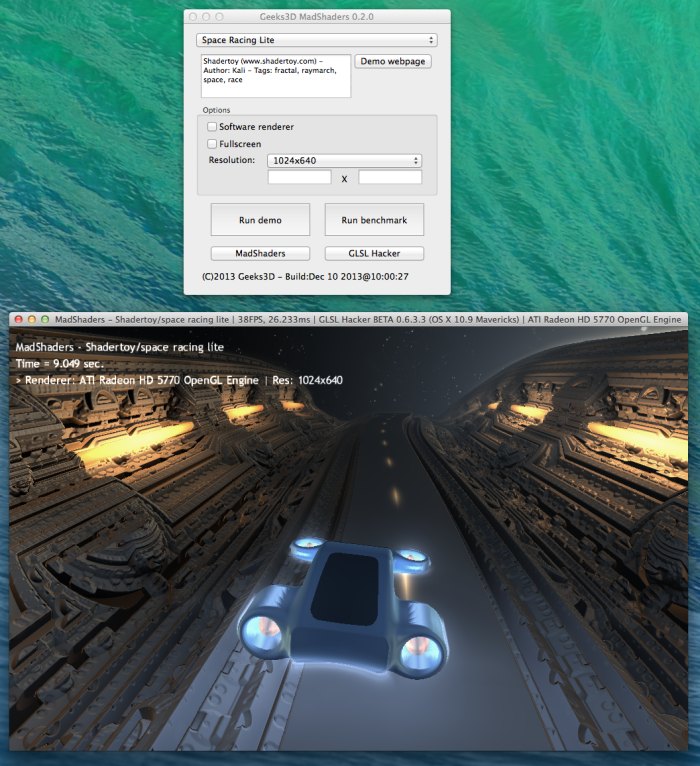Click the GLSL Hacker button
The width and height of the screenshot is (700, 766).
[x=374, y=253]
